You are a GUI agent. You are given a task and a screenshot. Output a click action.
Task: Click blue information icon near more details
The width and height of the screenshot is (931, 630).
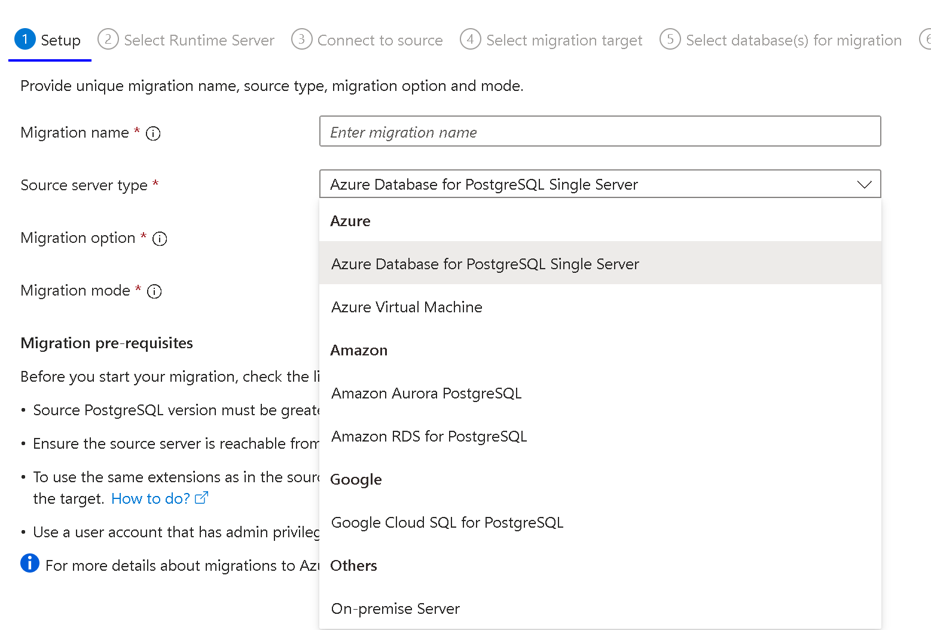pyautogui.click(x=30, y=564)
